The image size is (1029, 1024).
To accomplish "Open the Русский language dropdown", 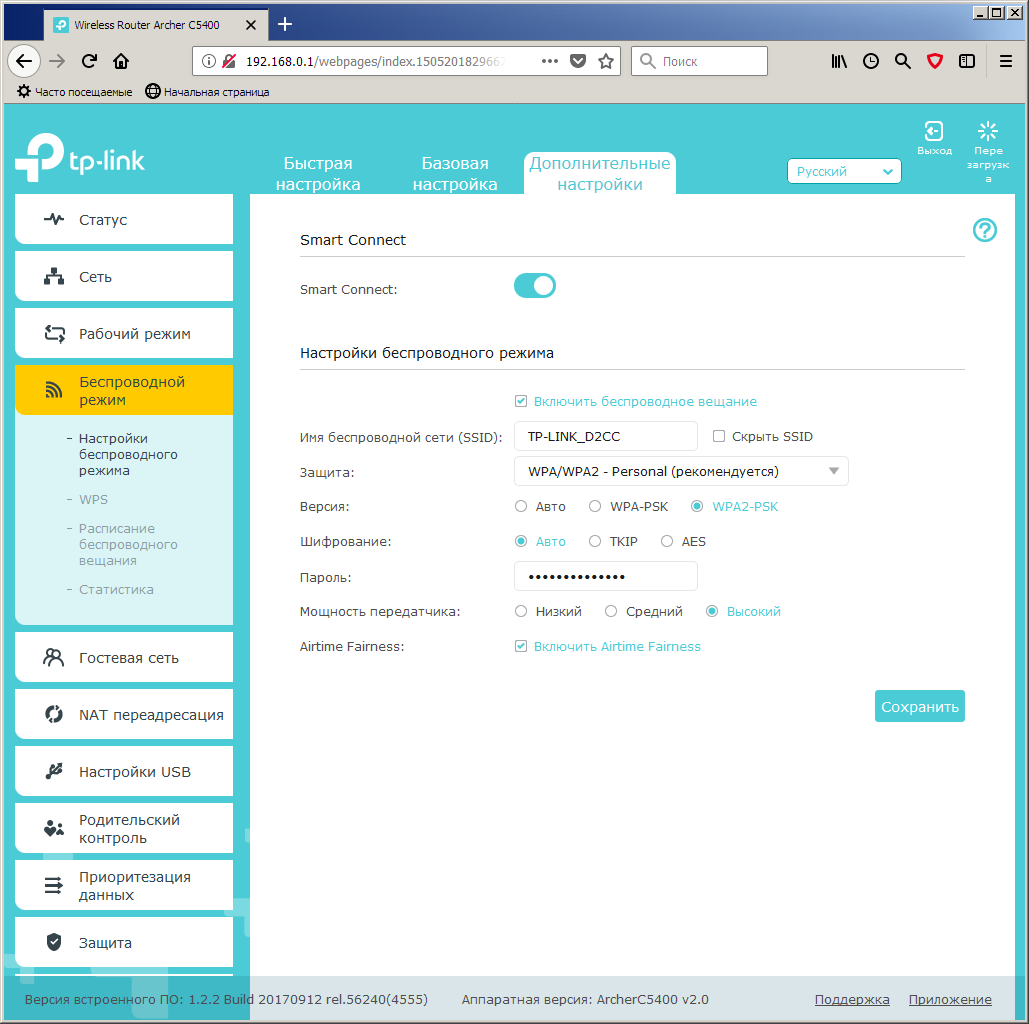I will (844, 172).
